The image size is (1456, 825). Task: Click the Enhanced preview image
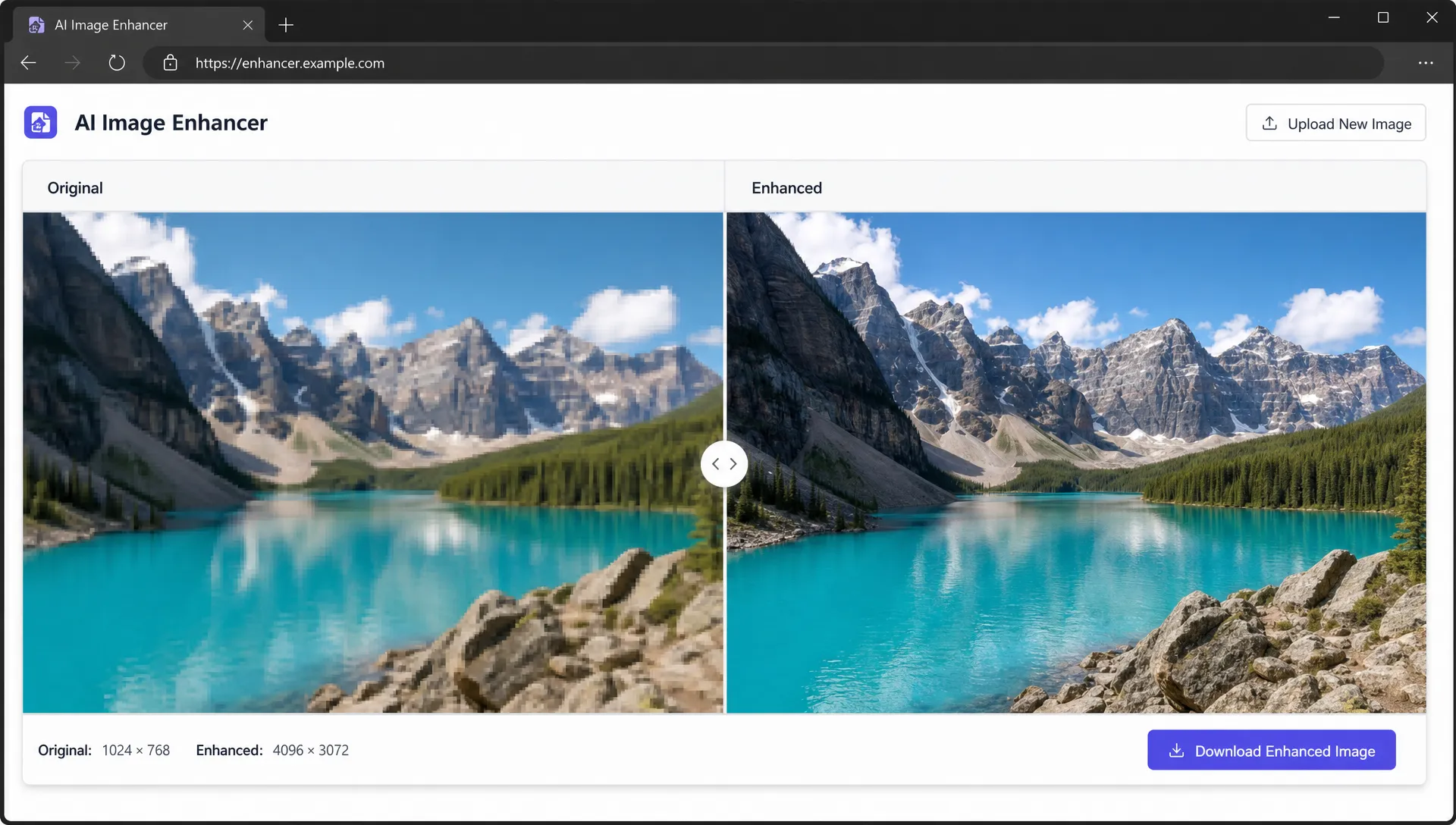pos(1076,463)
